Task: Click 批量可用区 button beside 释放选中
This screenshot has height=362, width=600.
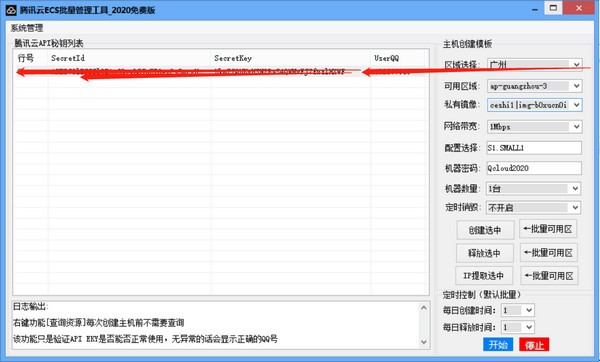Action: 549,253
